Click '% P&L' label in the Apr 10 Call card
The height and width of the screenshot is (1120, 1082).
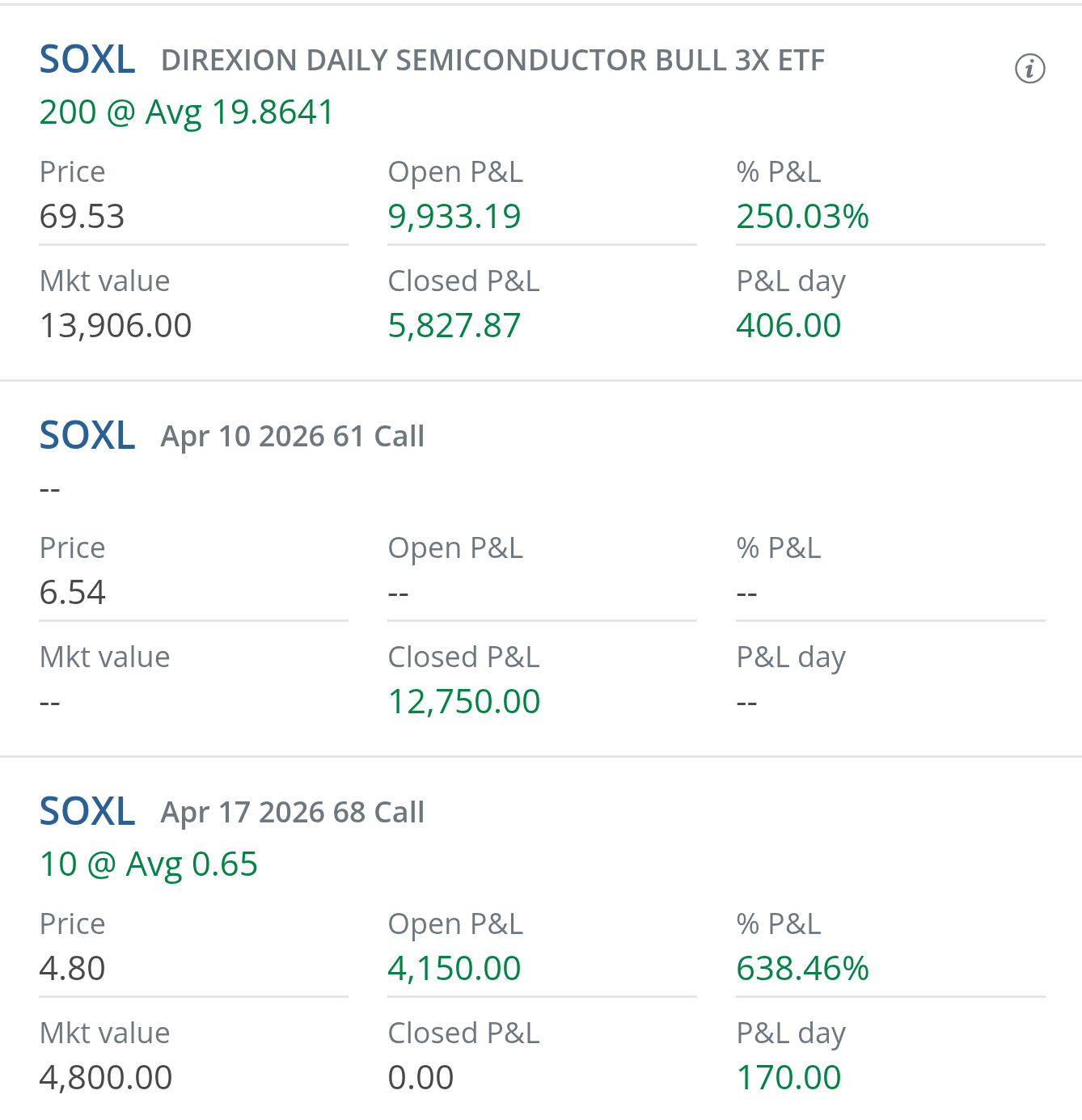tap(779, 548)
